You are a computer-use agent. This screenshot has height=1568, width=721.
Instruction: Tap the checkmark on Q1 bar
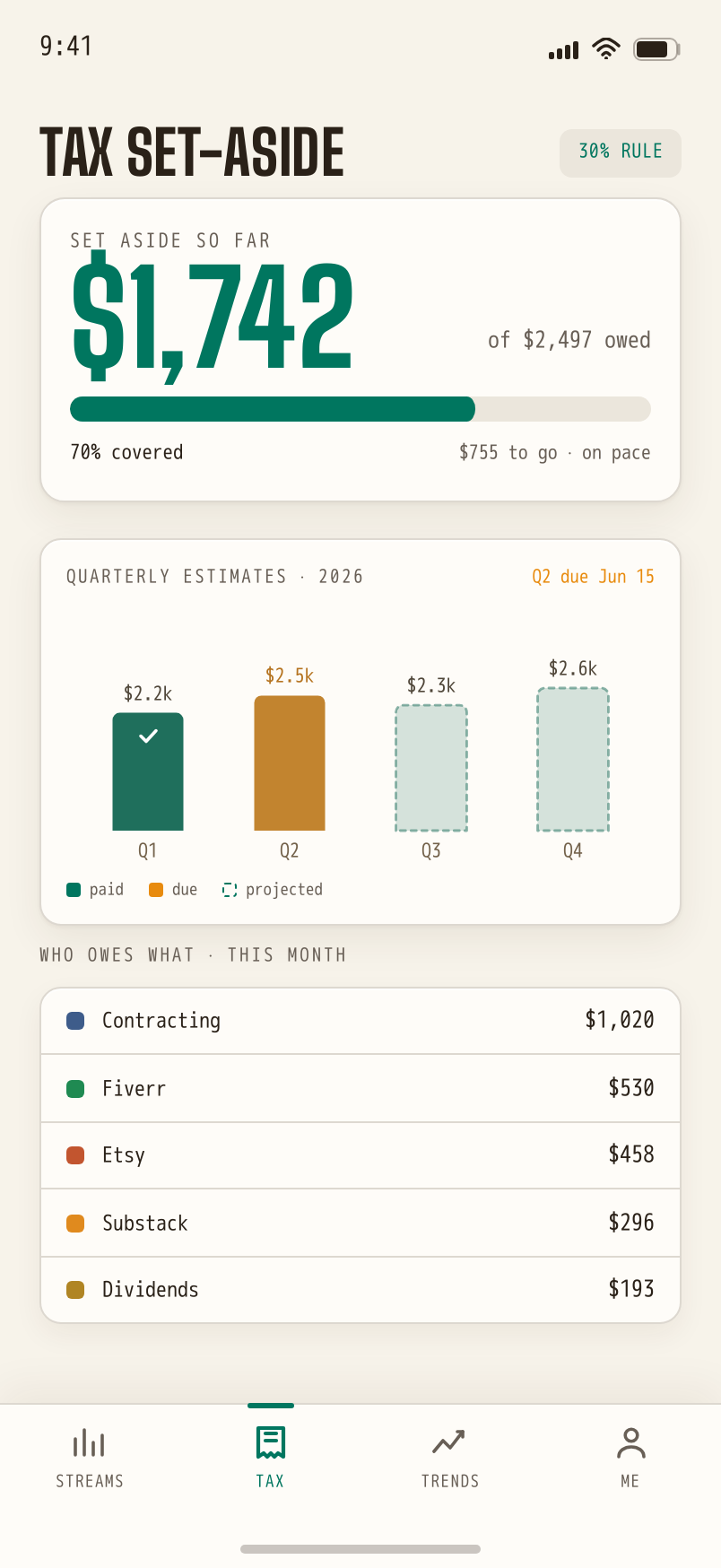[148, 736]
